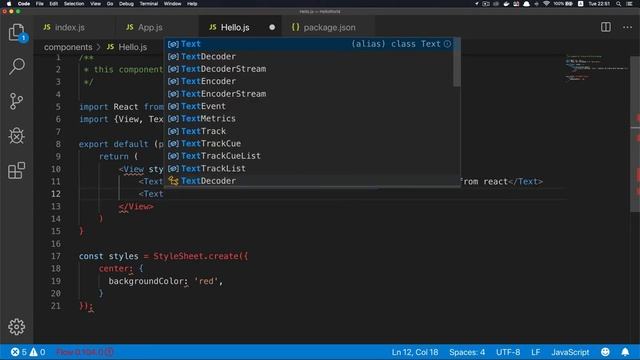Change language mode JavaScript
This screenshot has height=360, width=640.
click(x=570, y=352)
